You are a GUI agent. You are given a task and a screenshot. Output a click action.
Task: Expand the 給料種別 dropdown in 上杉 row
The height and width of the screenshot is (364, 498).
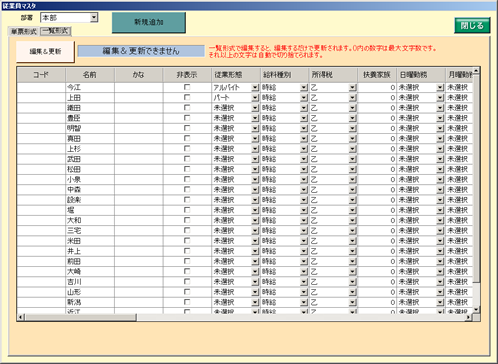[304, 149]
